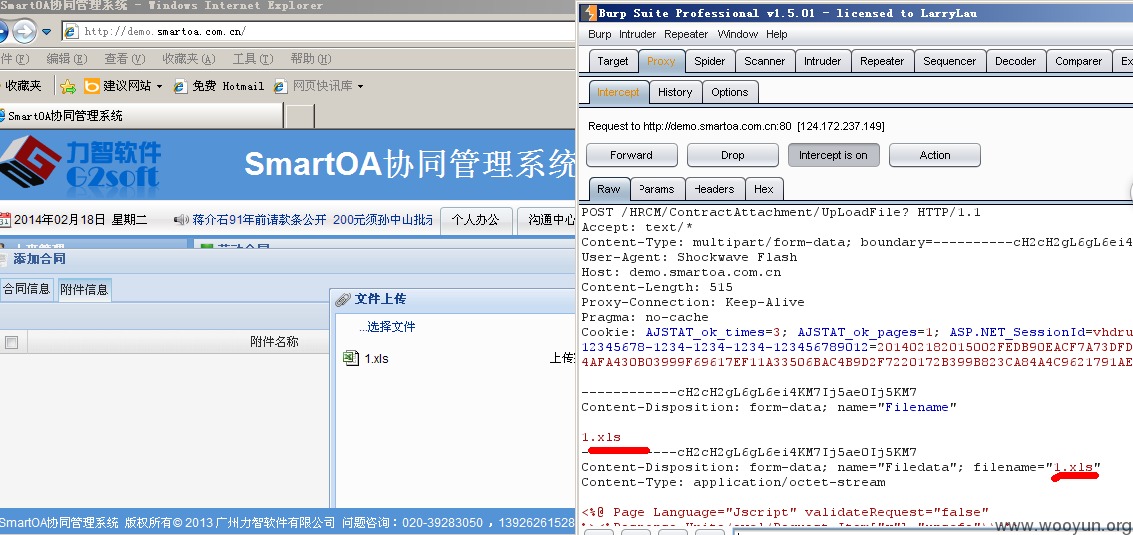Click the favorites star icon
Image resolution: width=1133 pixels, height=535 pixels.
pyautogui.click(x=68, y=87)
